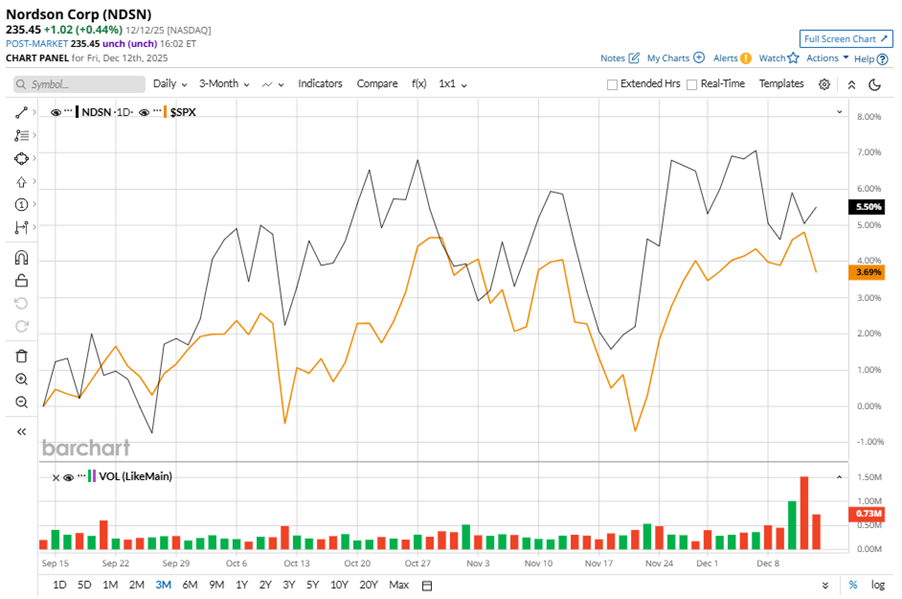
Task: Click the Full Screen Chart button
Action: [846, 39]
